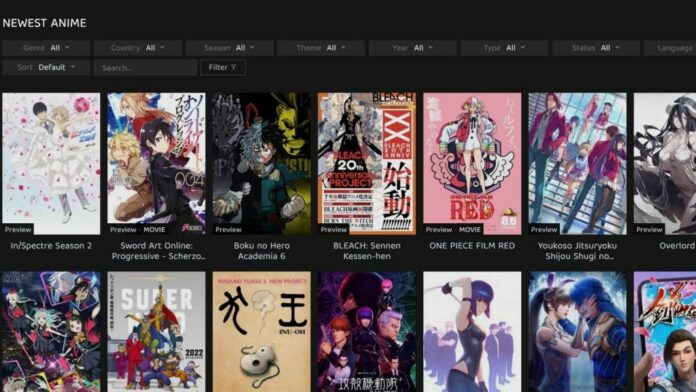This screenshot has width=696, height=392.
Task: Open the Status filter dropdown
Action: [x=596, y=48]
